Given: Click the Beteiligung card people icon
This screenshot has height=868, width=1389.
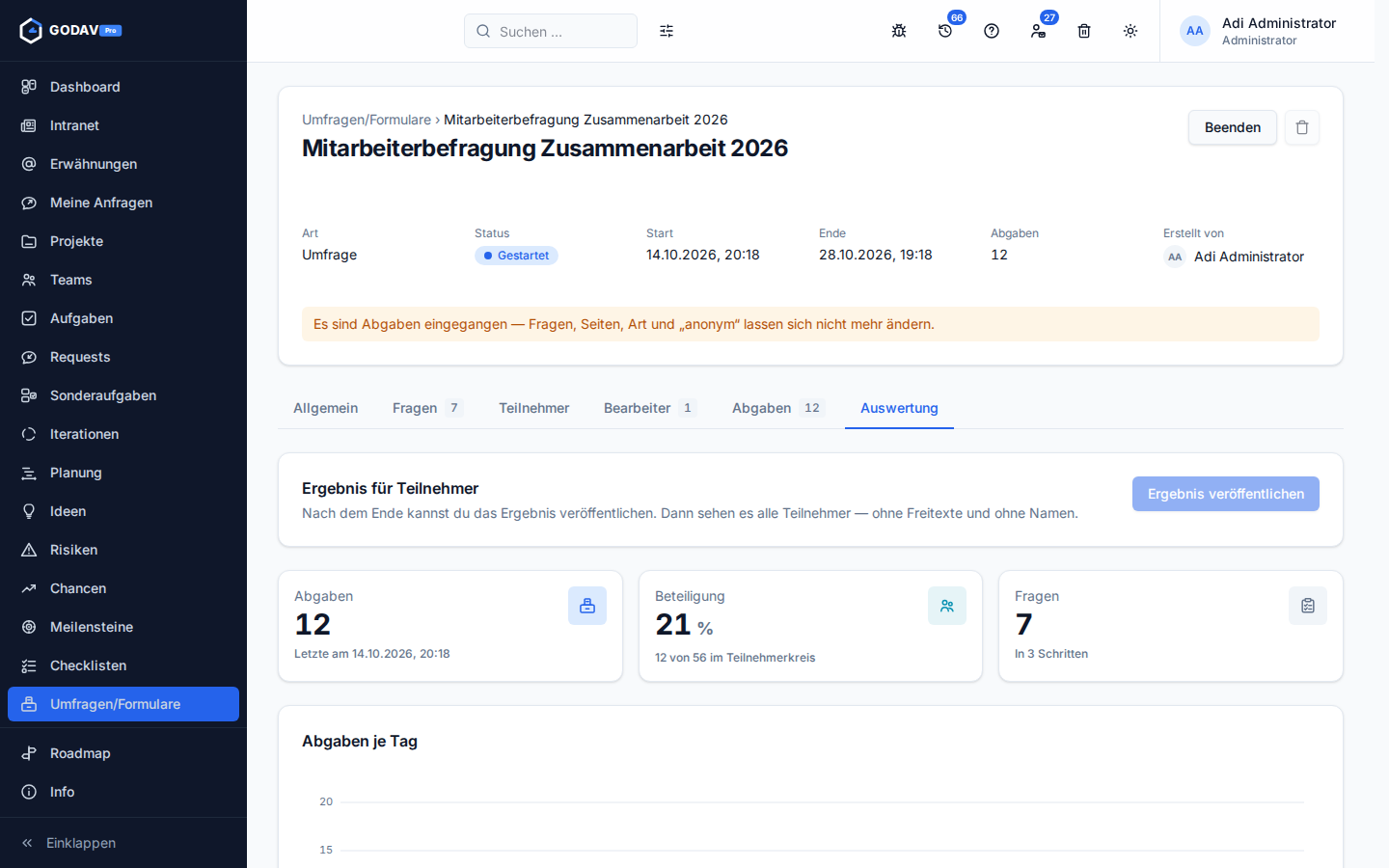Looking at the screenshot, I should point(947,606).
